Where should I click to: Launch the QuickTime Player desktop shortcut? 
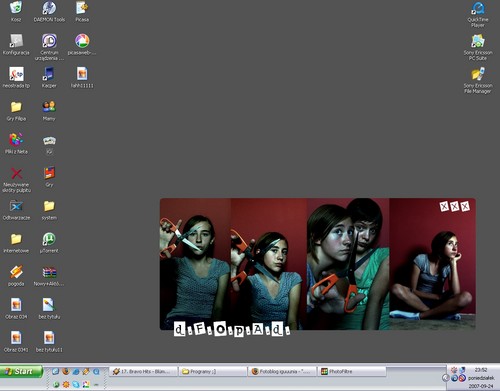[x=478, y=14]
